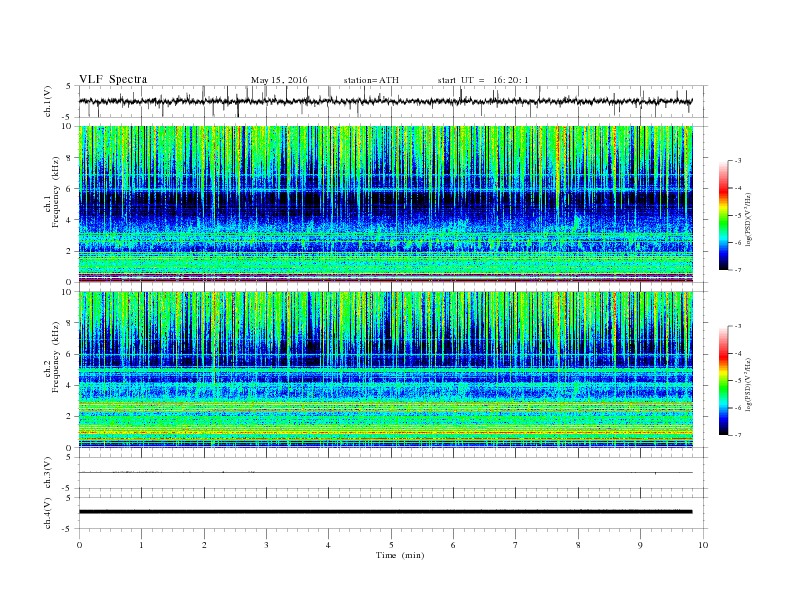Click the "1" tick on the time axis
This screenshot has height=612, width=792.
click(141, 545)
